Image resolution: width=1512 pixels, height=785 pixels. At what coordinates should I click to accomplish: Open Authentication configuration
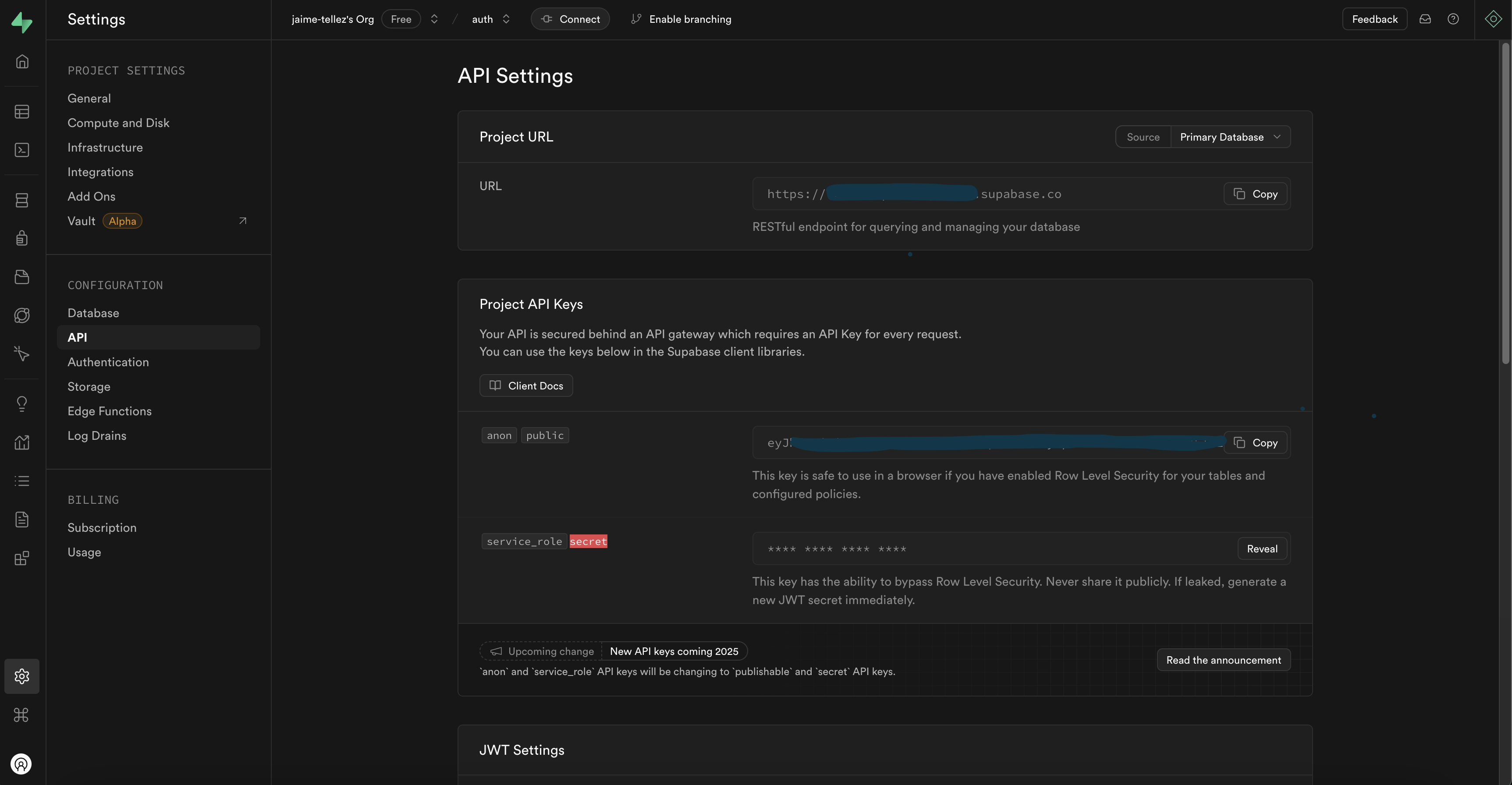108,362
